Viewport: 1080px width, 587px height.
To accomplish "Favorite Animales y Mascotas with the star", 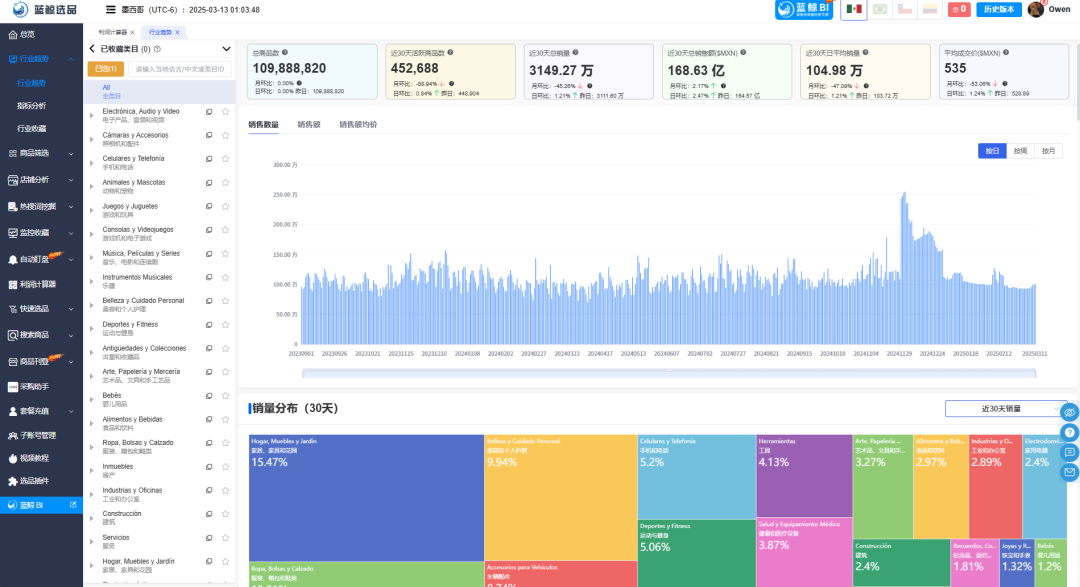I will pos(225,183).
